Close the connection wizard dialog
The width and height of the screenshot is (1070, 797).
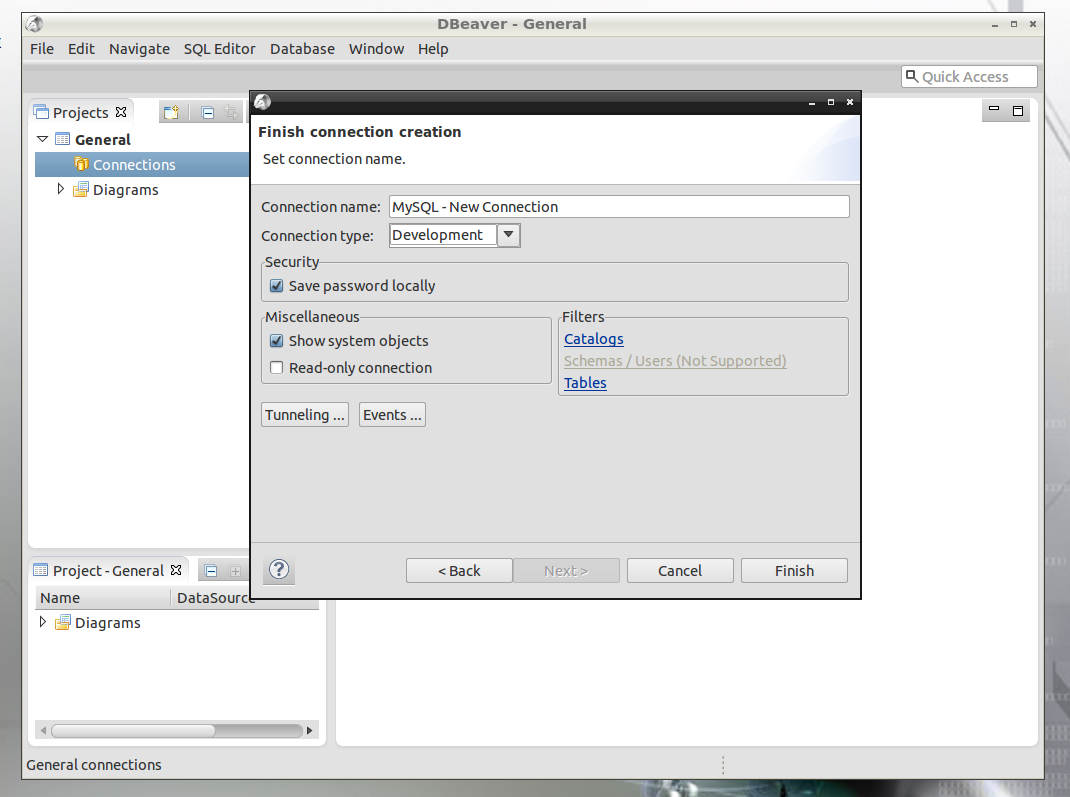[x=850, y=102]
